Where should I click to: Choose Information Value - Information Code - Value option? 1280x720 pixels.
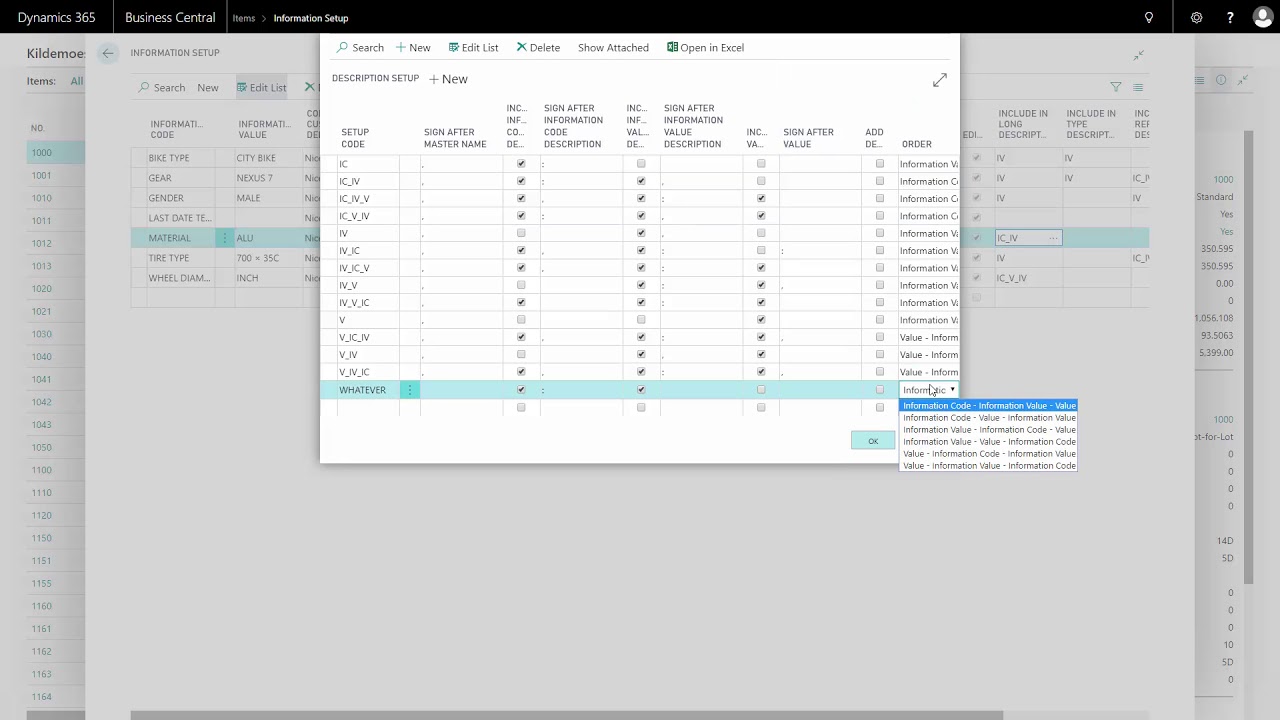989,430
